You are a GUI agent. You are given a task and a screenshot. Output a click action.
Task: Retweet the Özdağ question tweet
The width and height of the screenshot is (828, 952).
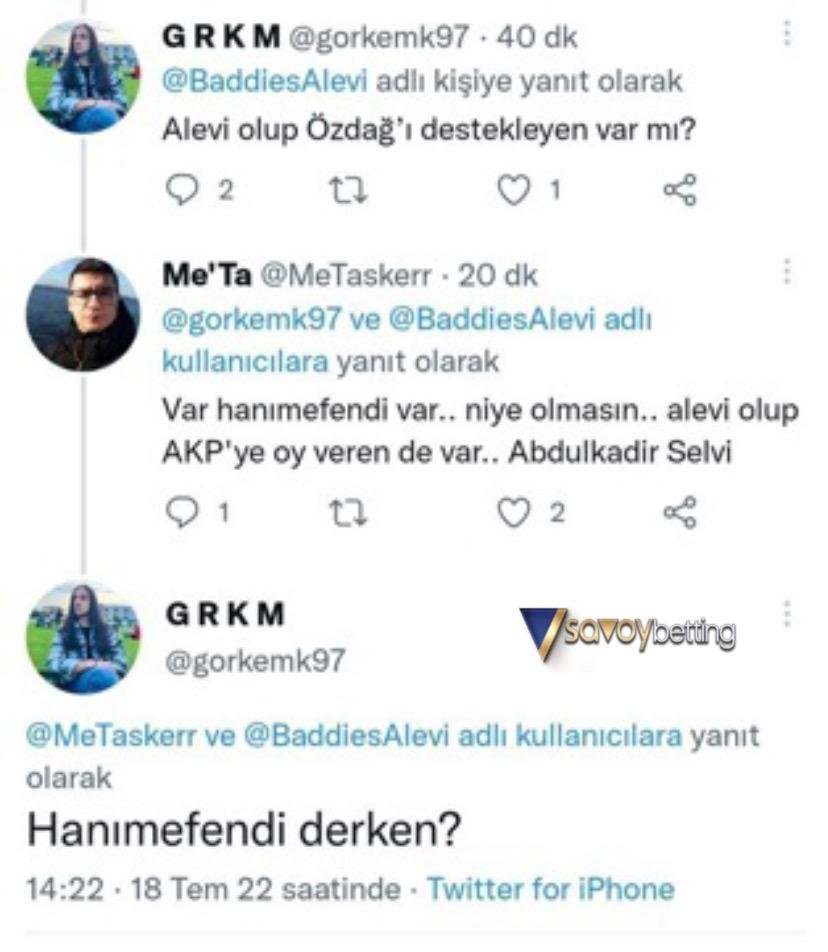(348, 190)
